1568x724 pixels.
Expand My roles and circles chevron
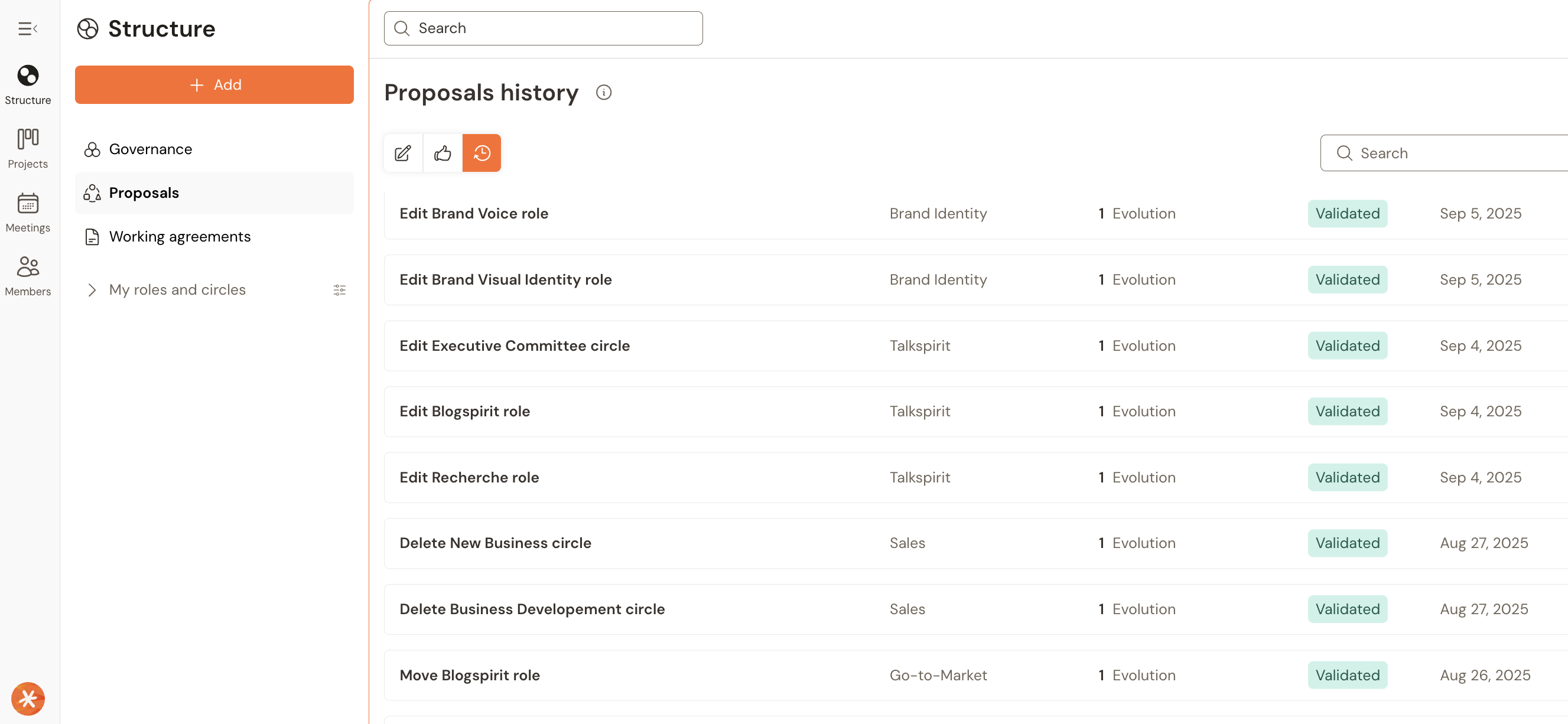click(92, 289)
